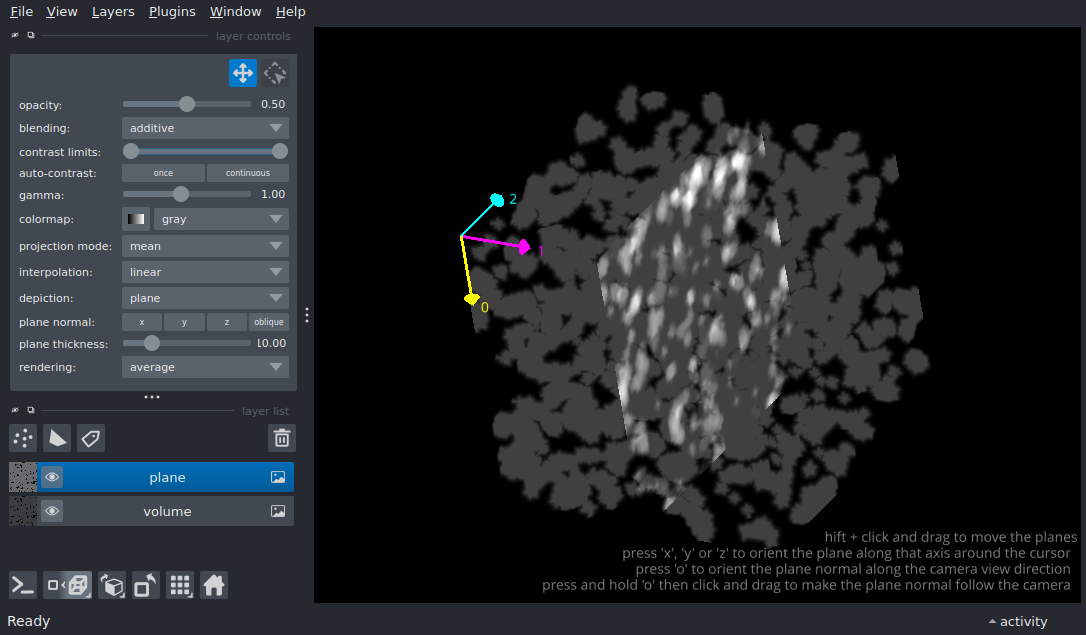This screenshot has height=635, width=1086.
Task: Toggle 2D/3D display mode button
Action: [x=69, y=585]
